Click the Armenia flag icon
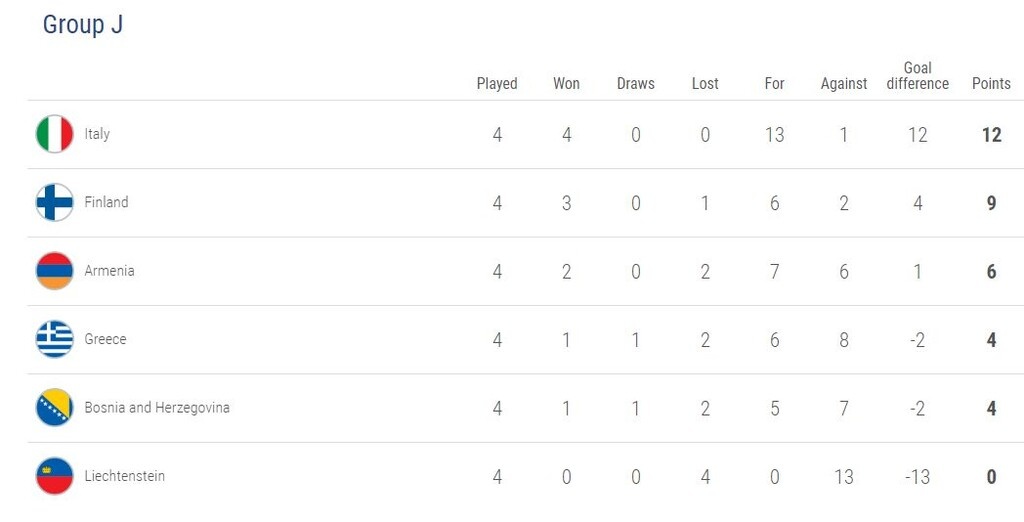This screenshot has width=1024, height=522. point(55,271)
